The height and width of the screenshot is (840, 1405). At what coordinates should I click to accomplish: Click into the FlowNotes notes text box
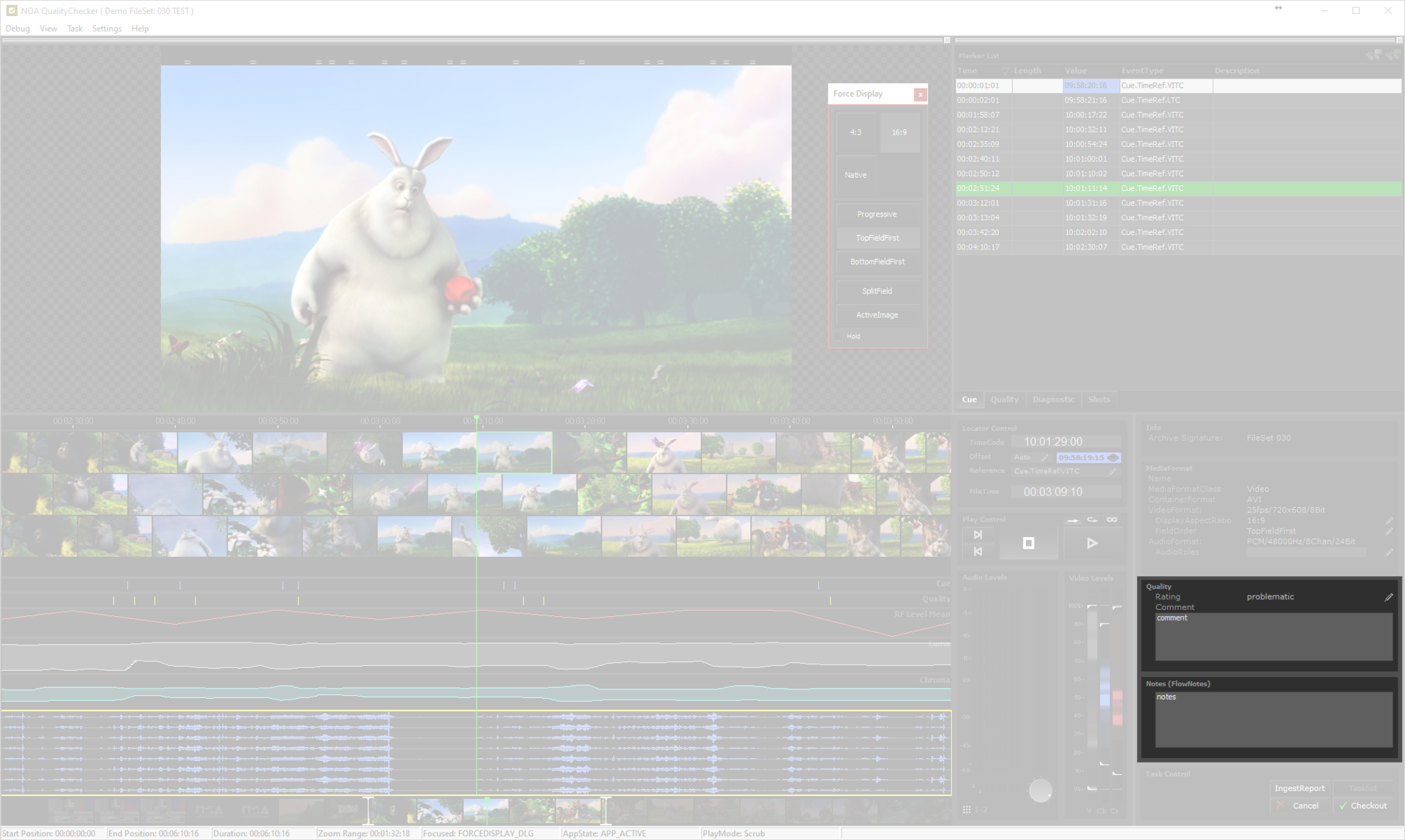pyautogui.click(x=1273, y=719)
